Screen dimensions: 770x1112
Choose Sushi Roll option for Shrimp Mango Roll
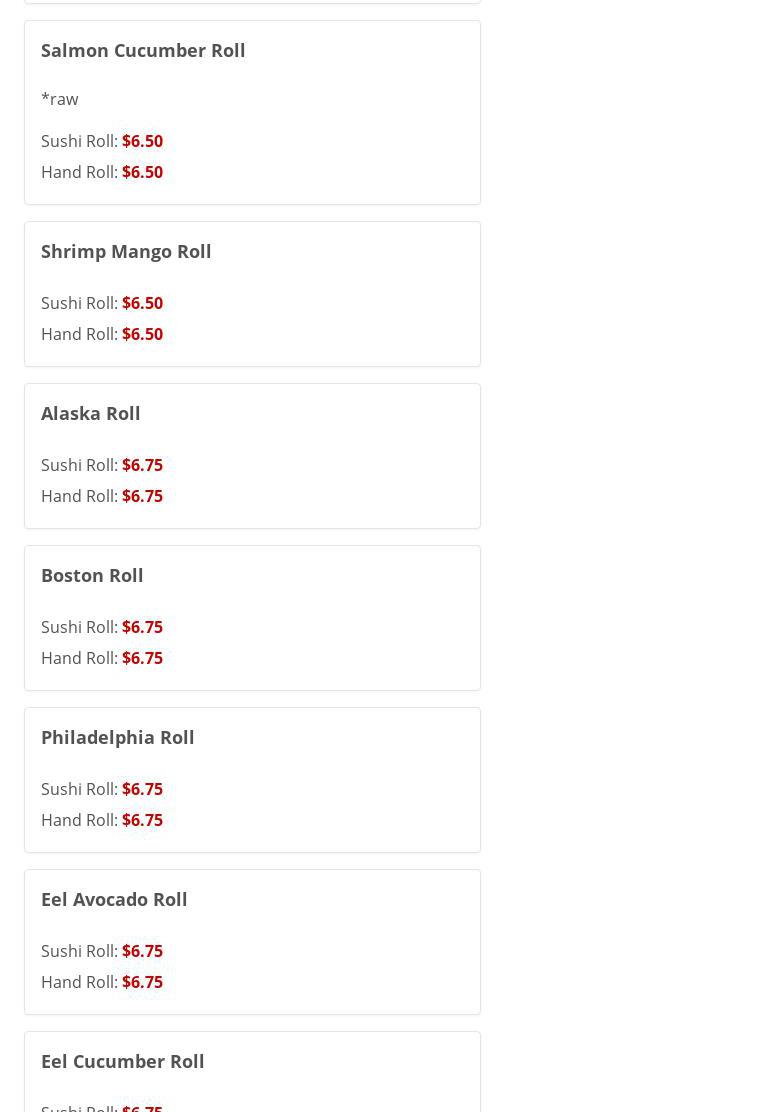(x=102, y=303)
